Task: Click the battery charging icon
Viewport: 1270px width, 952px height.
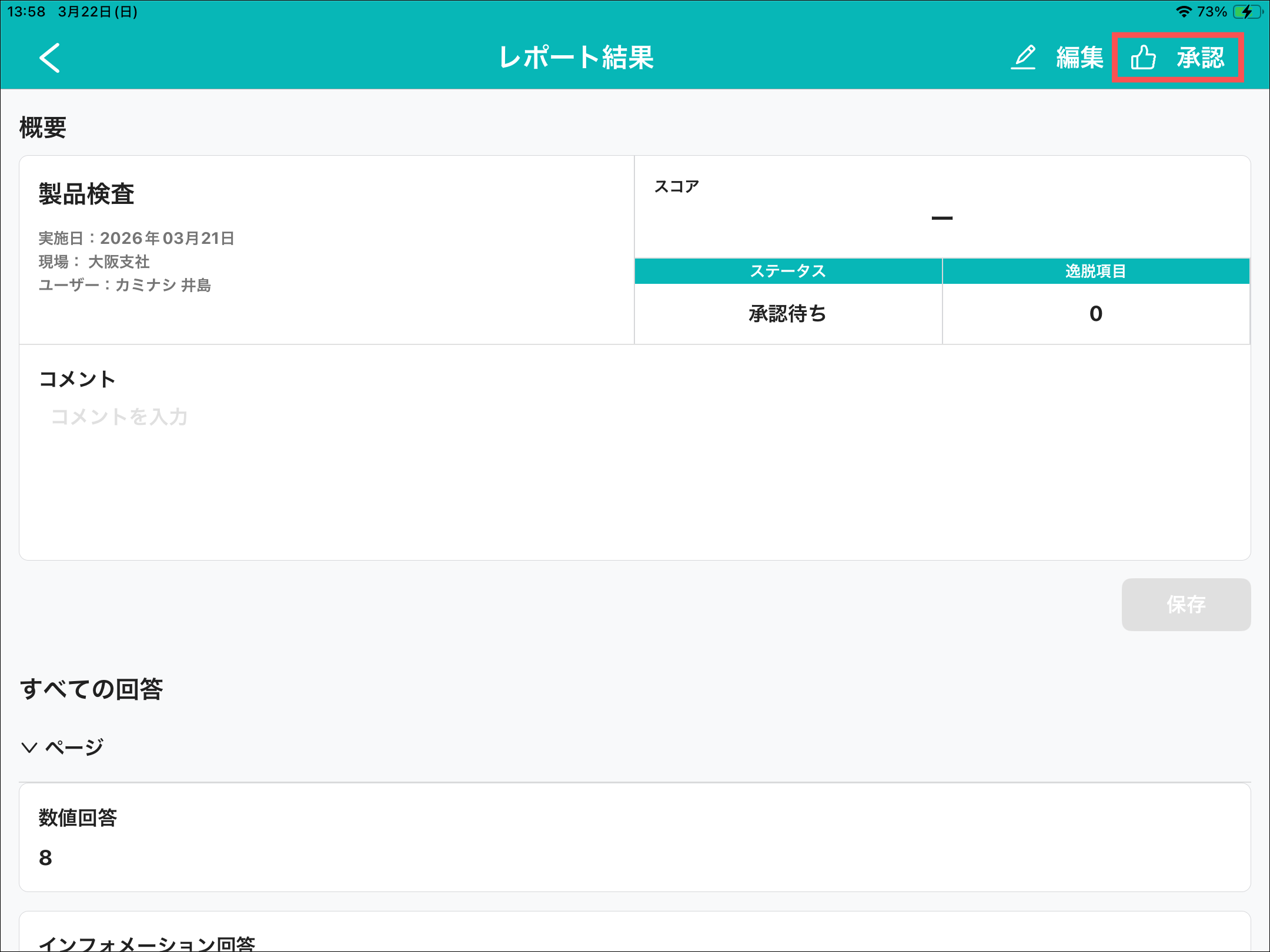Action: click(x=1246, y=12)
